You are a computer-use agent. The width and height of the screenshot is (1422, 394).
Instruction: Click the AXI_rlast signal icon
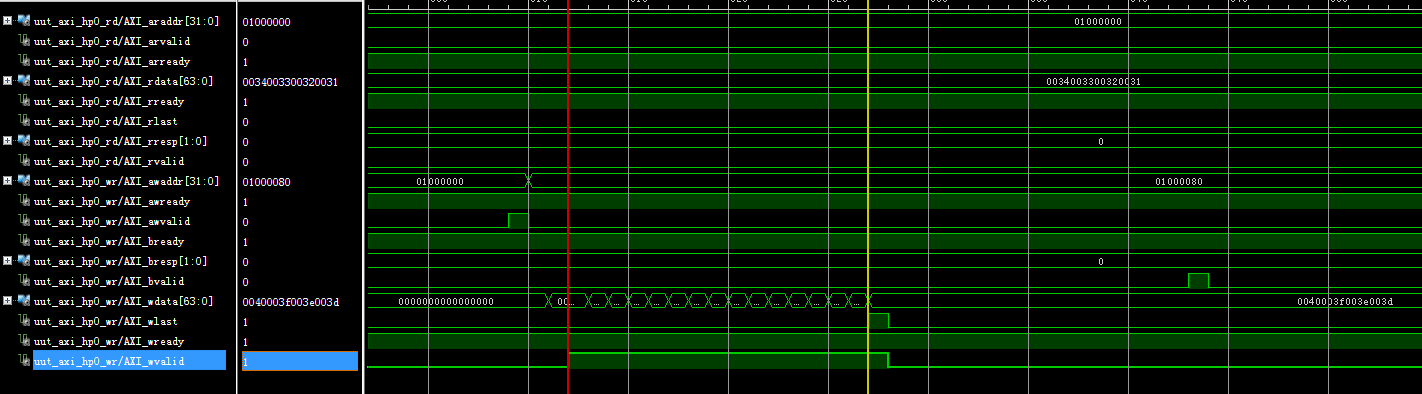click(x=25, y=121)
